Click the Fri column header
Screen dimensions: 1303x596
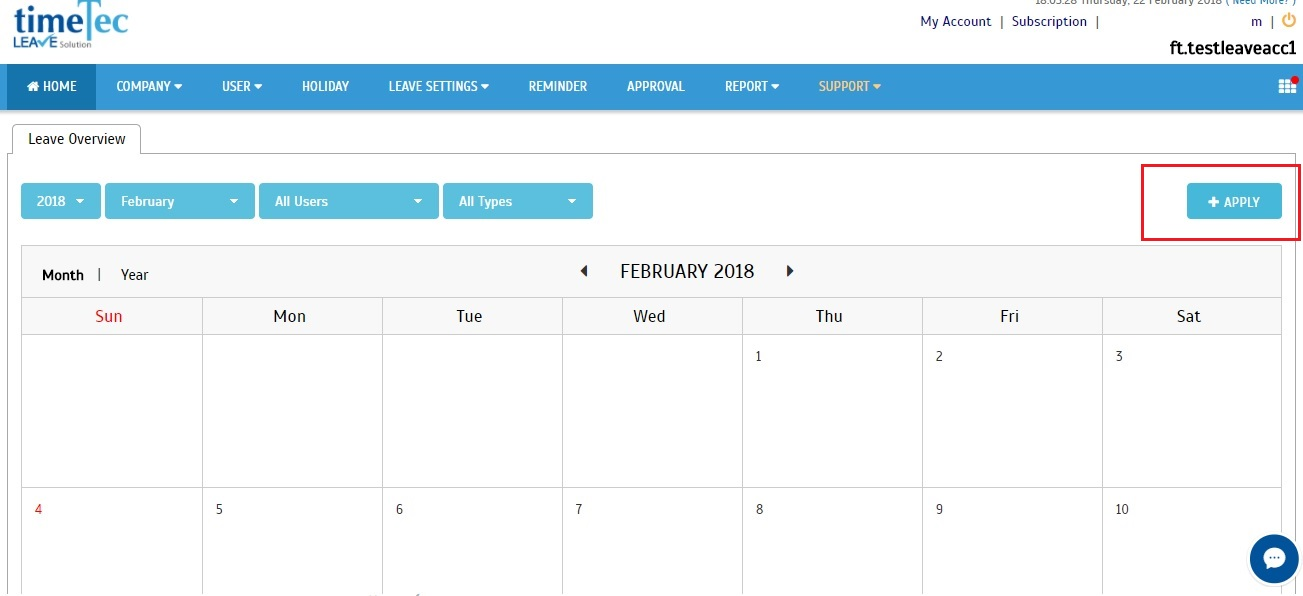[x=1010, y=316]
